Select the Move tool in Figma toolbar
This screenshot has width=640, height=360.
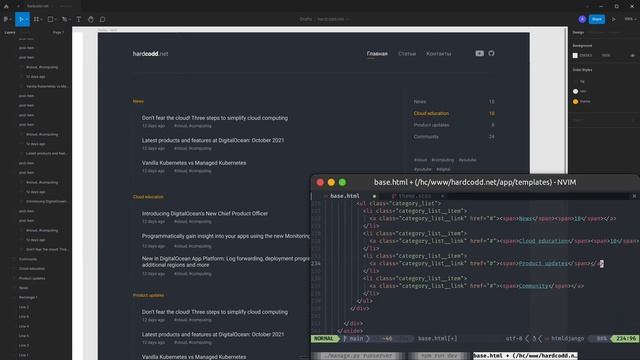pos(21,19)
